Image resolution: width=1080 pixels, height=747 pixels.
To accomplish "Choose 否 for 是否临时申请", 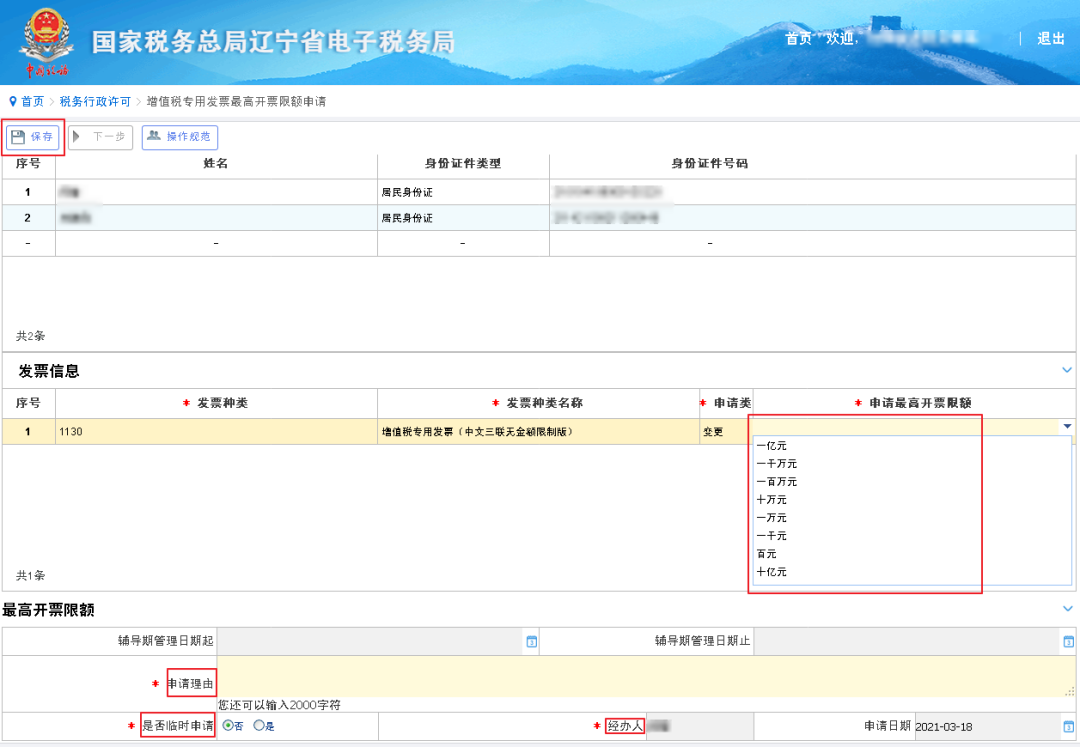I will point(228,725).
